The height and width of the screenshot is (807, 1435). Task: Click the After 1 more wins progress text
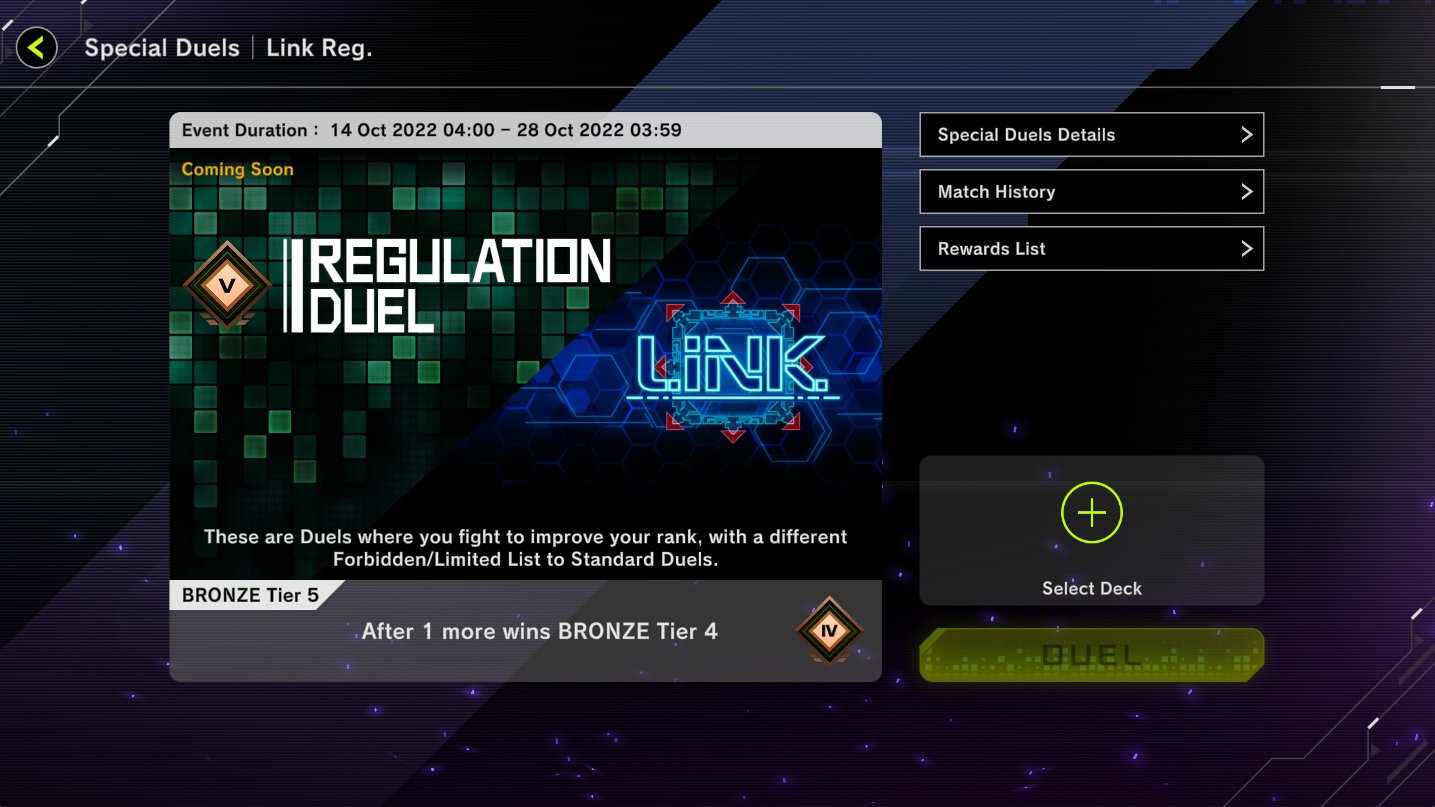[x=539, y=632]
